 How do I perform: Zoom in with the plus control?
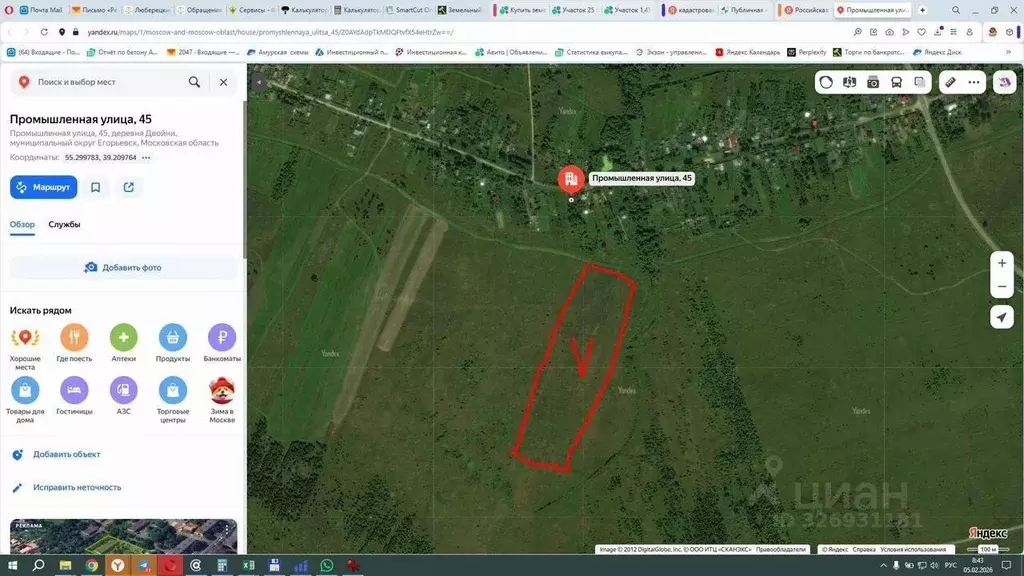point(1002,262)
